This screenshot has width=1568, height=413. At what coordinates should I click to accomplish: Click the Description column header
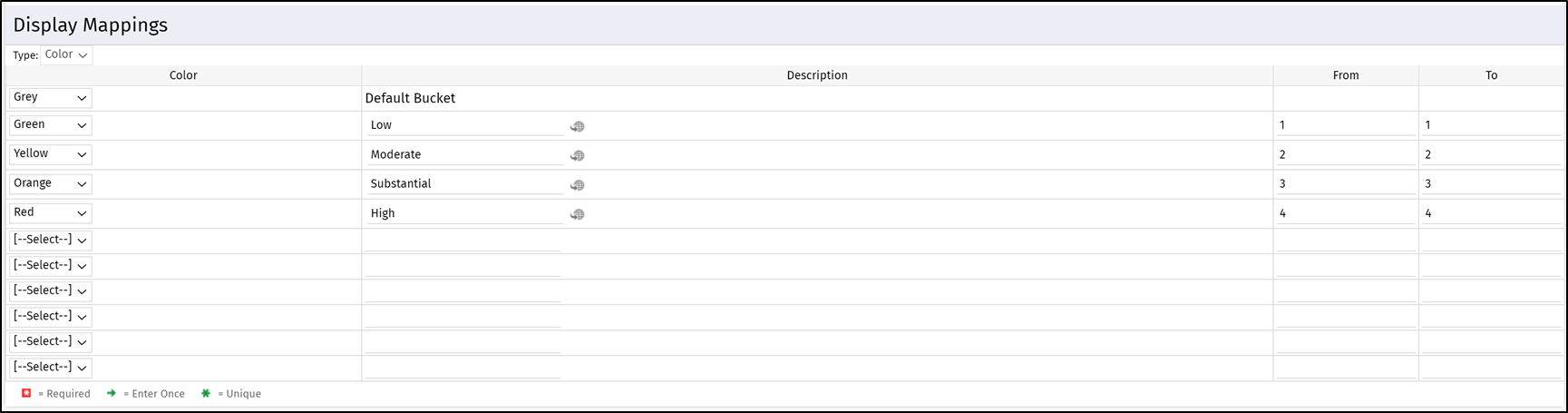coord(816,76)
